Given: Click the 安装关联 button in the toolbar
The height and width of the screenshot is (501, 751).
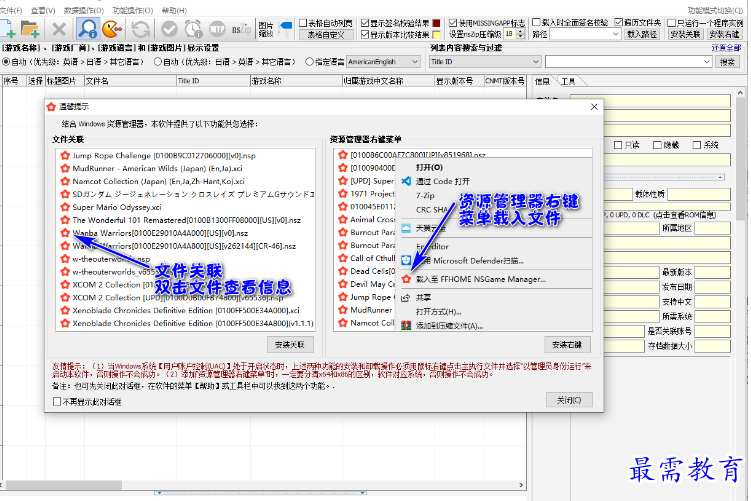Looking at the screenshot, I should (685, 34).
